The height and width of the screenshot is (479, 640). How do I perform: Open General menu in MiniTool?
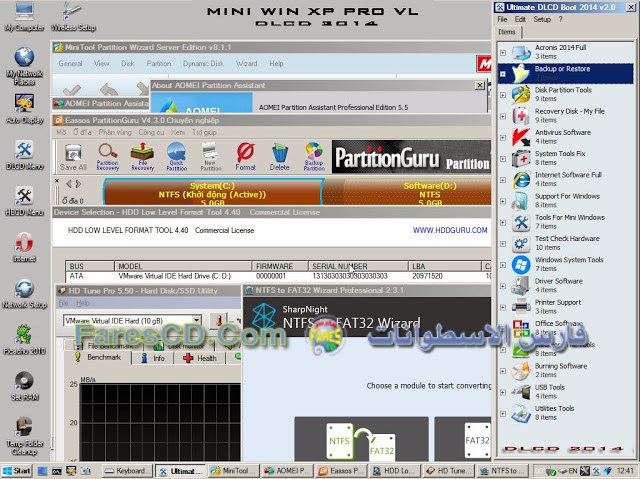click(70, 64)
